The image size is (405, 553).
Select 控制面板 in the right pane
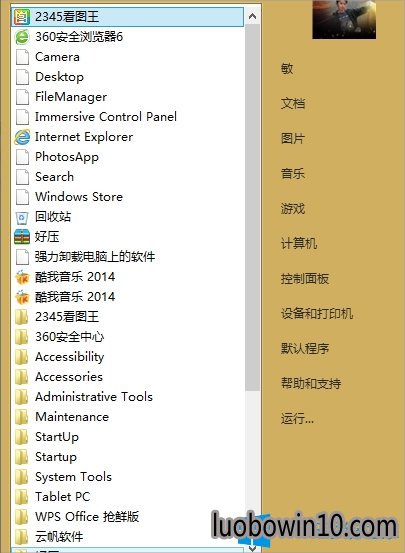point(305,279)
